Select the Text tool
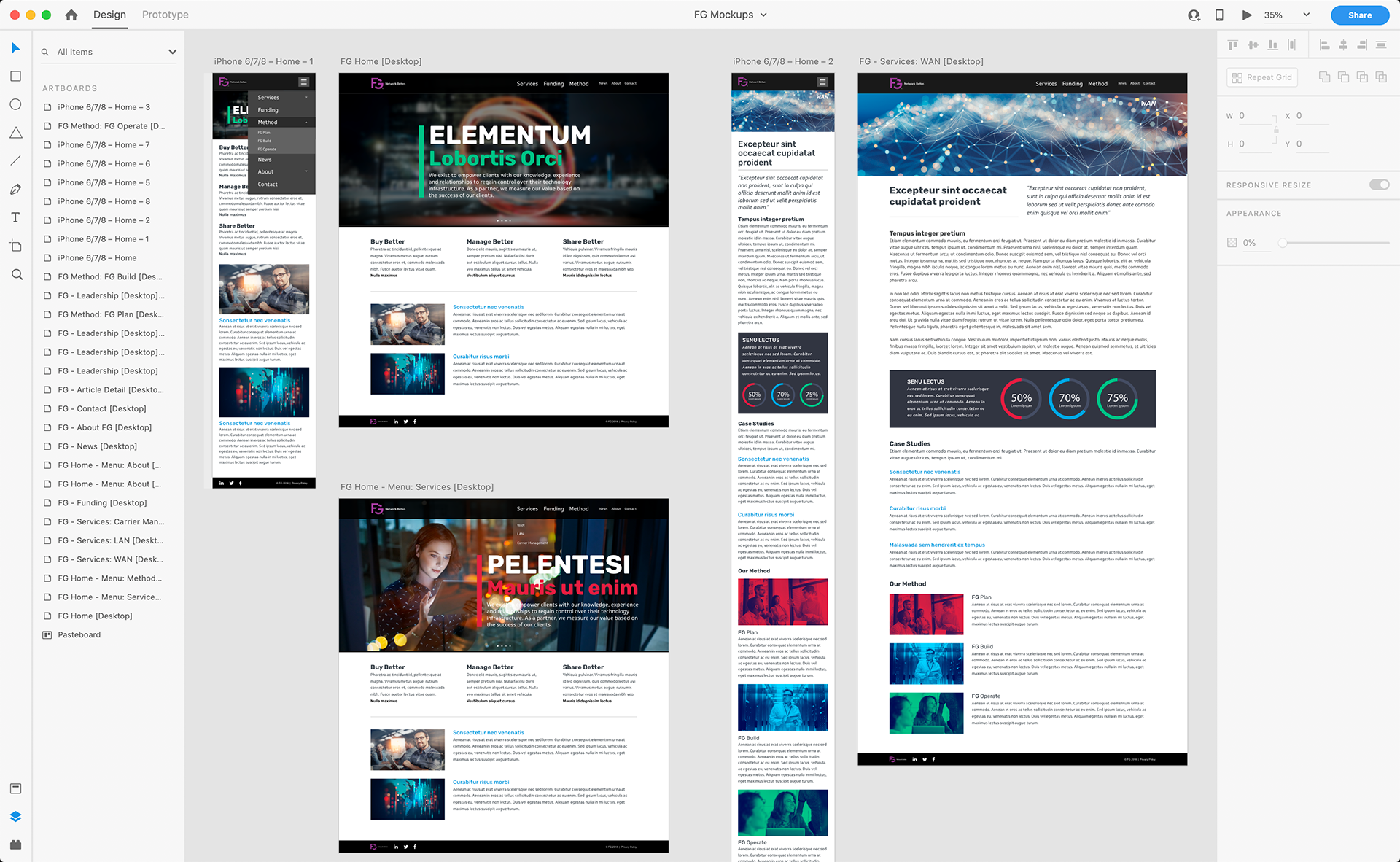 15,217
